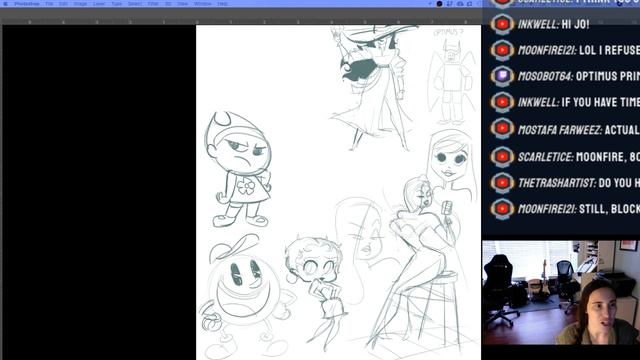Click YouTube badge beside "MOONFIRE21: LOL I REFUSE"
Viewport: 640px width, 360px height.
502,50
